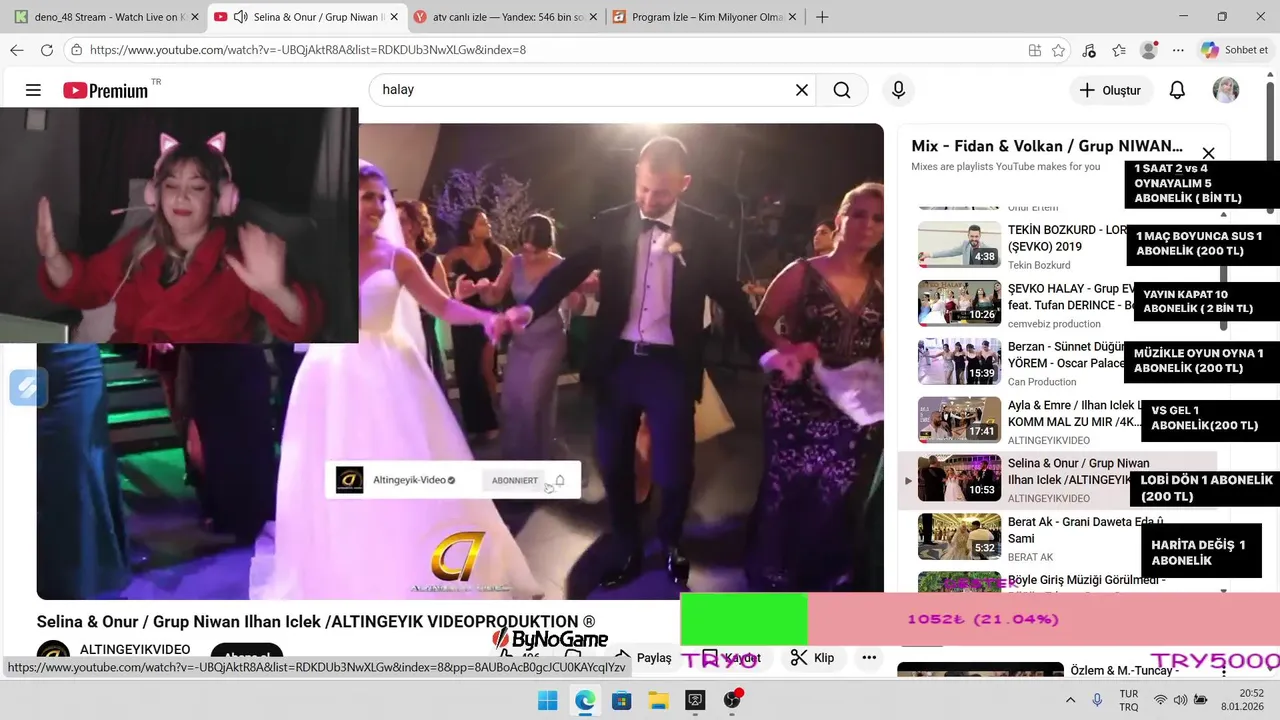Expand the system tray hidden icons chevron

click(1072, 700)
